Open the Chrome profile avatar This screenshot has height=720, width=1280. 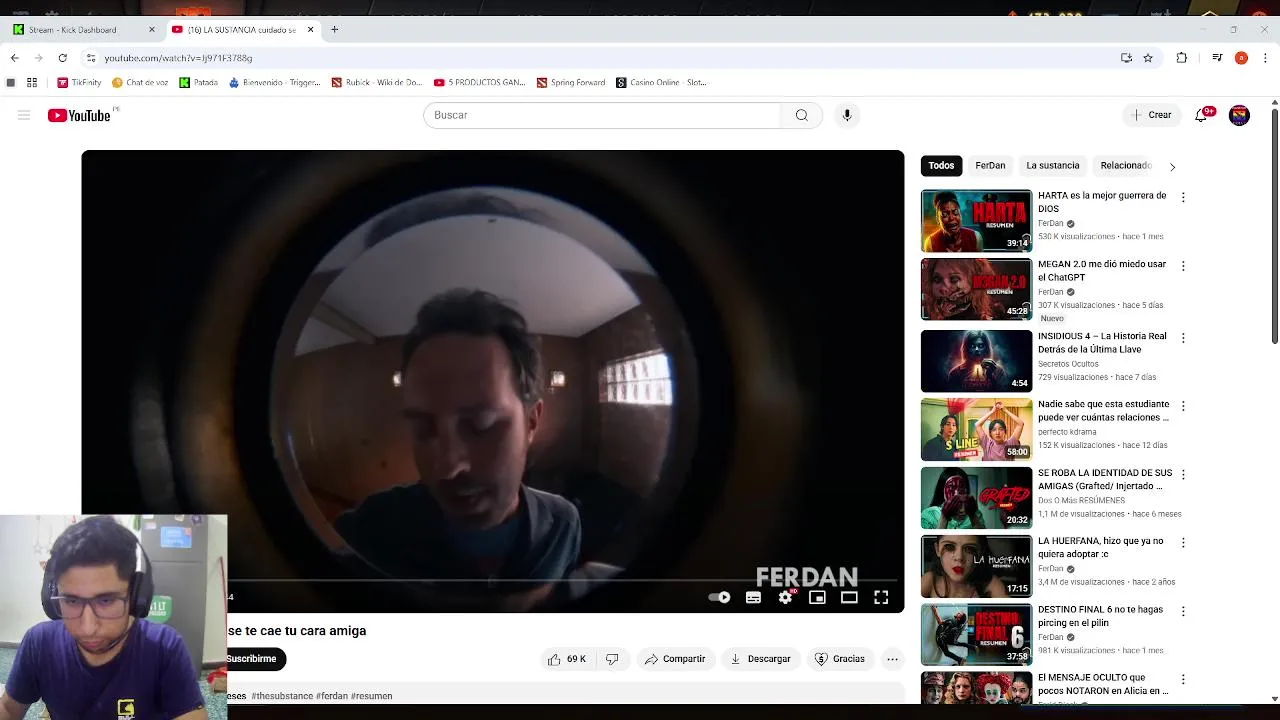click(1241, 58)
